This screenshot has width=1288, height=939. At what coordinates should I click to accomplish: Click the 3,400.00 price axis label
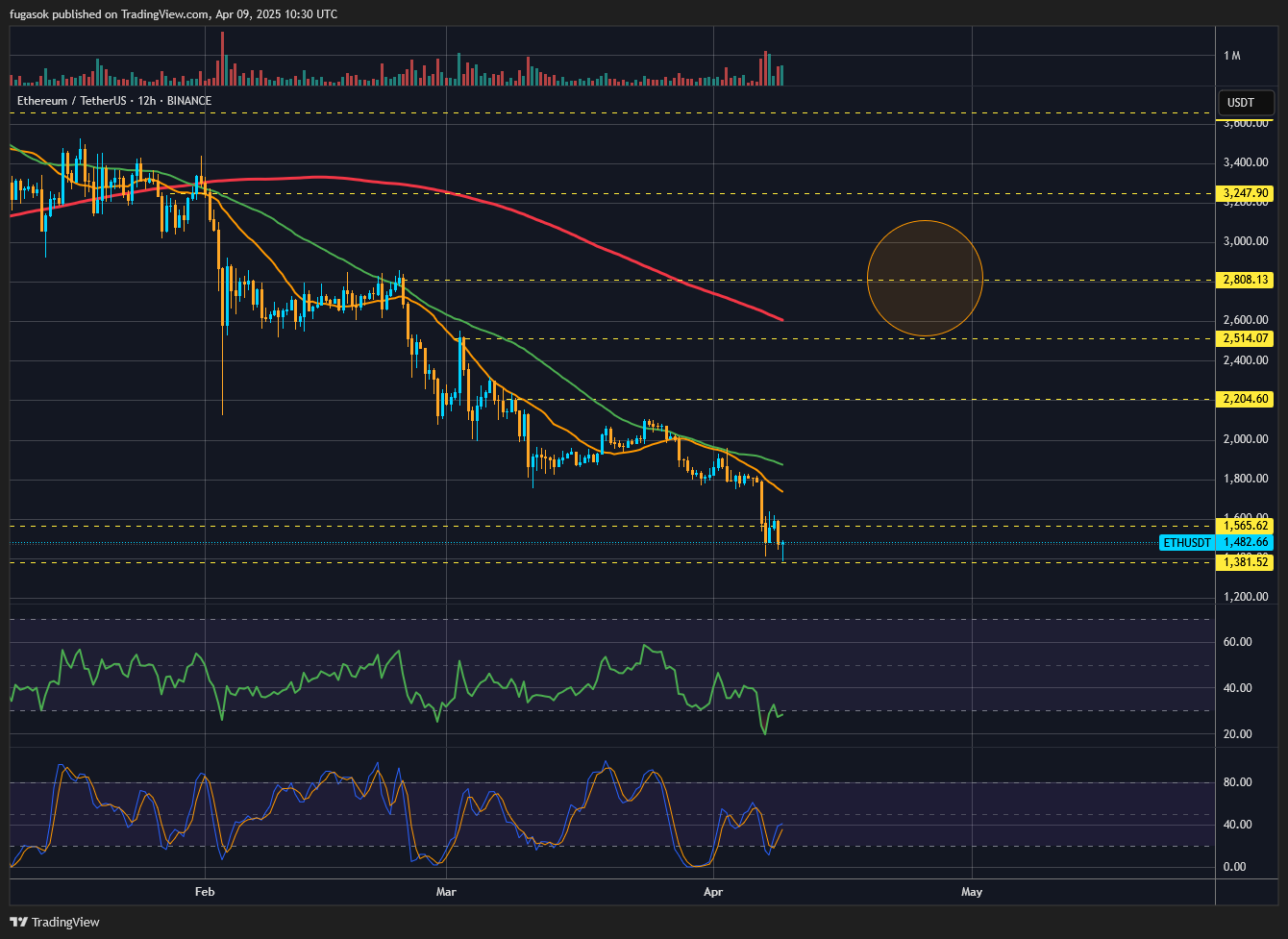[1246, 162]
